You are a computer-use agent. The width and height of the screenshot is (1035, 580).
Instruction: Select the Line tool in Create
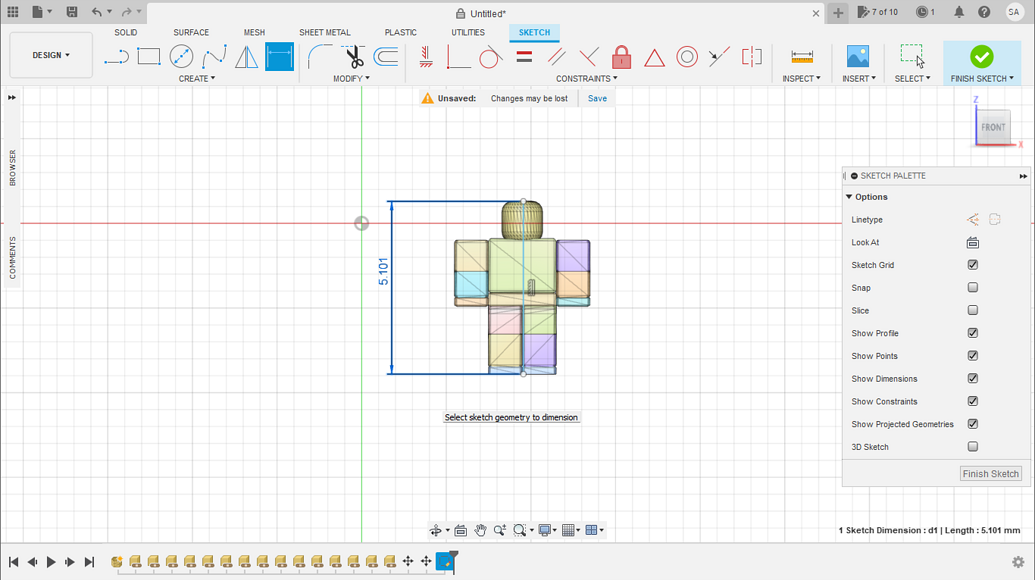coord(116,57)
